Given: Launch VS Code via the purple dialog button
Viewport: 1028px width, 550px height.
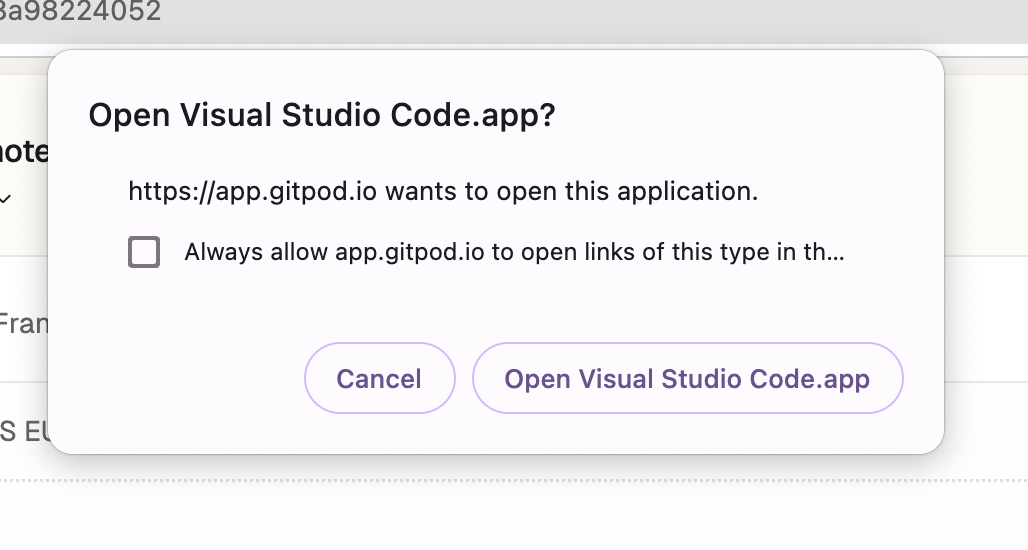Looking at the screenshot, I should point(688,378).
